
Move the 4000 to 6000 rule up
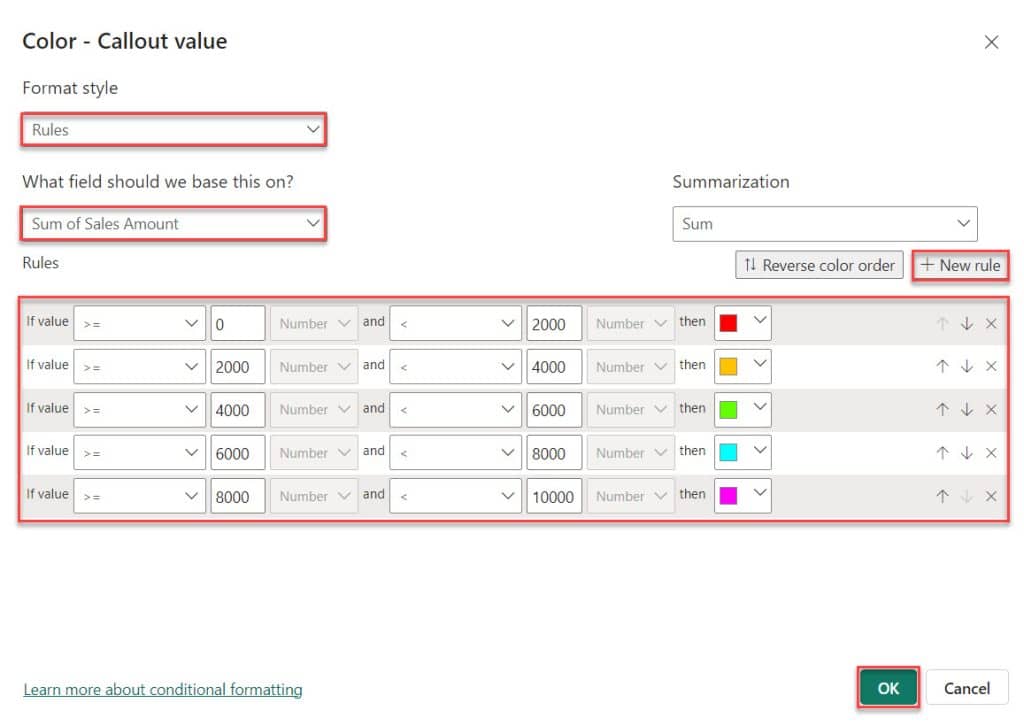click(942, 409)
